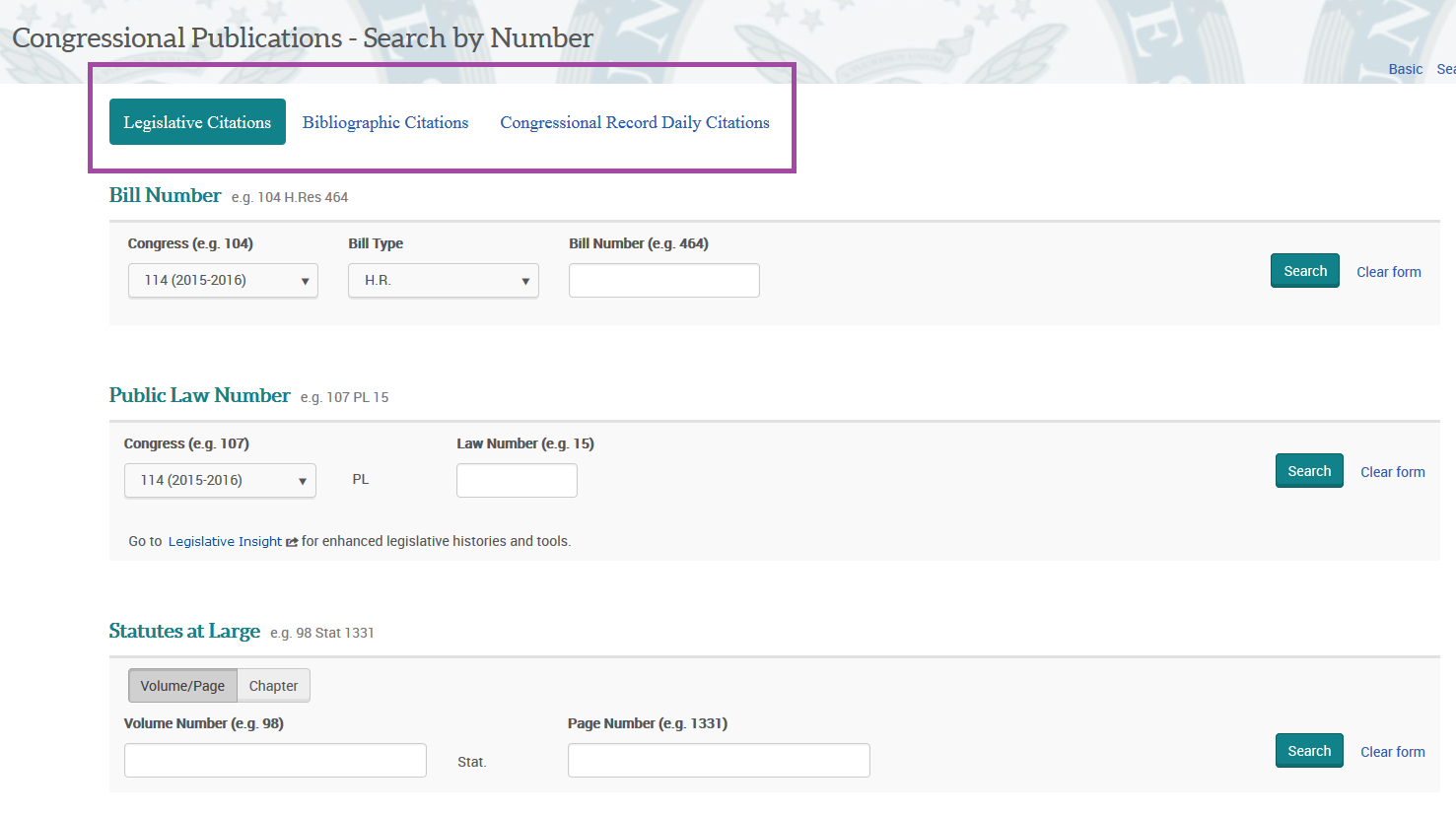Click the Statutes at Large heading
Viewport: 1456px width, 815px height.
click(184, 631)
